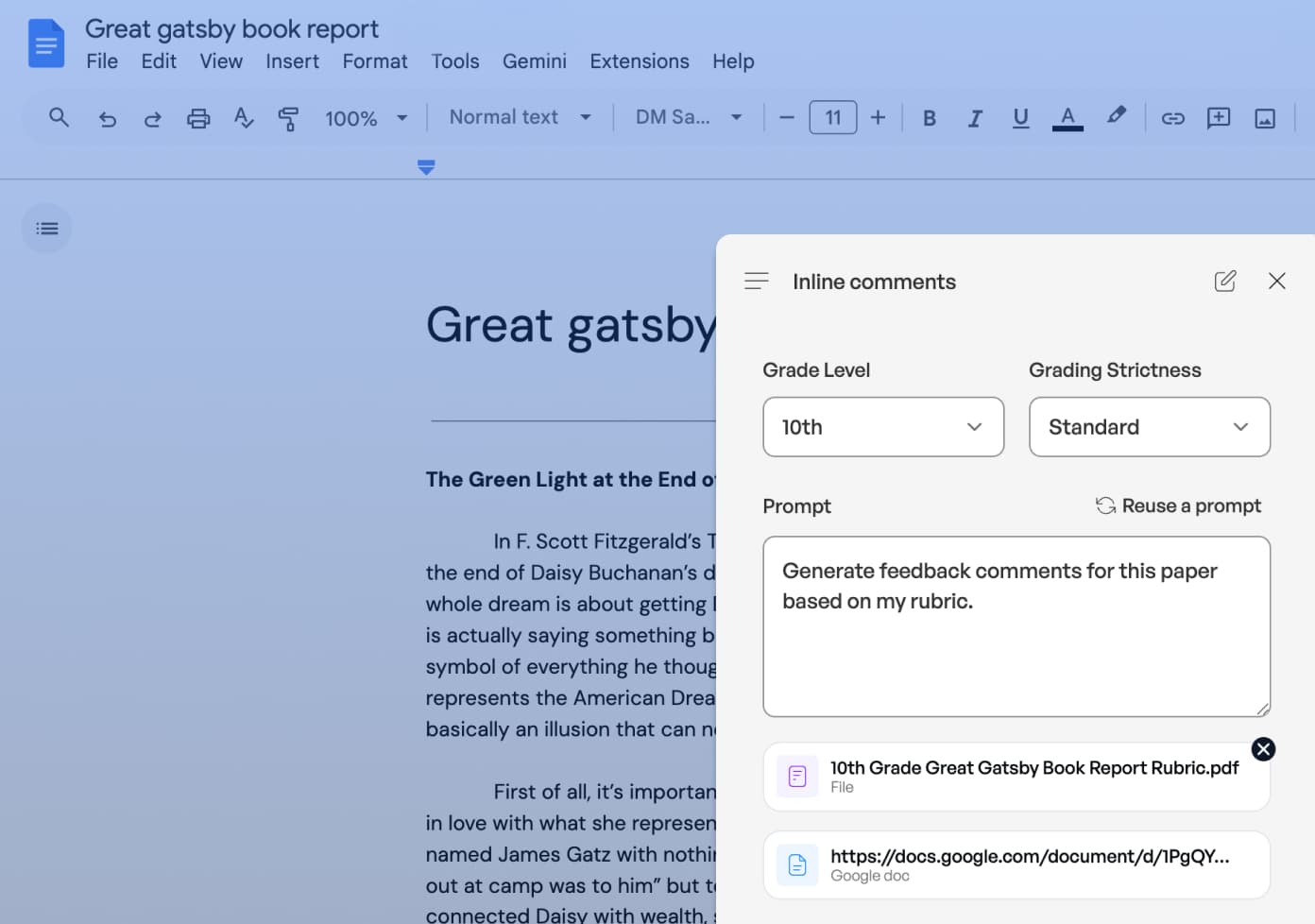The height and width of the screenshot is (924, 1315).
Task: Run spelling and grammar check icon
Action: (x=244, y=118)
